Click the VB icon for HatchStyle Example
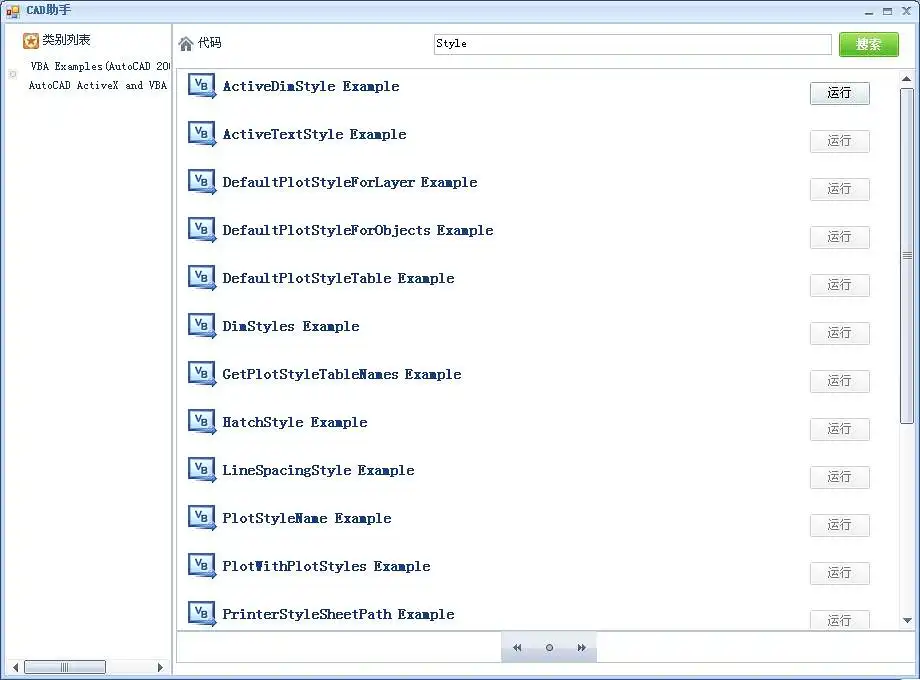 tap(202, 422)
